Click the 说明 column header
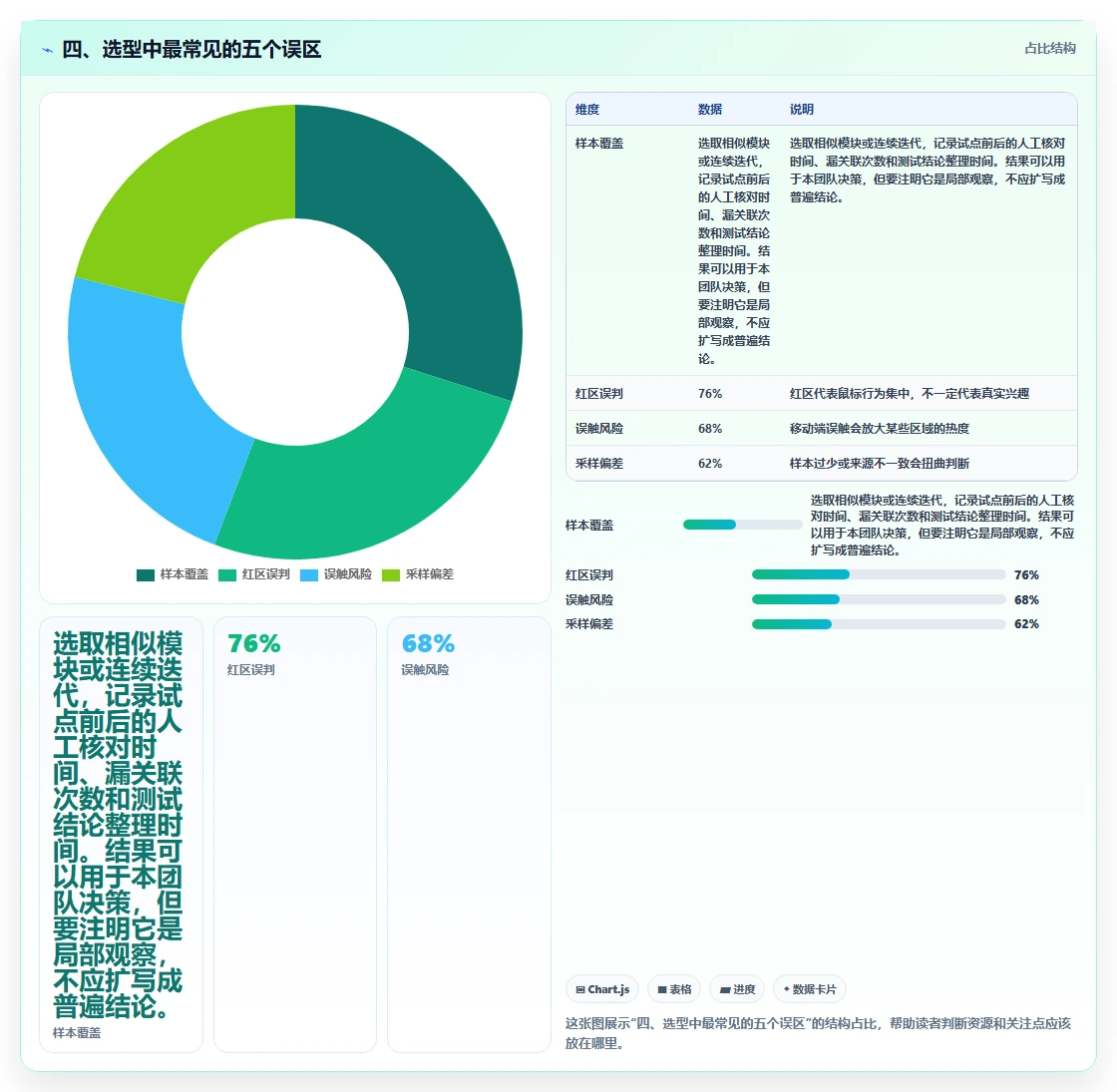Viewport: 1117px width, 1092px height. coord(802,109)
